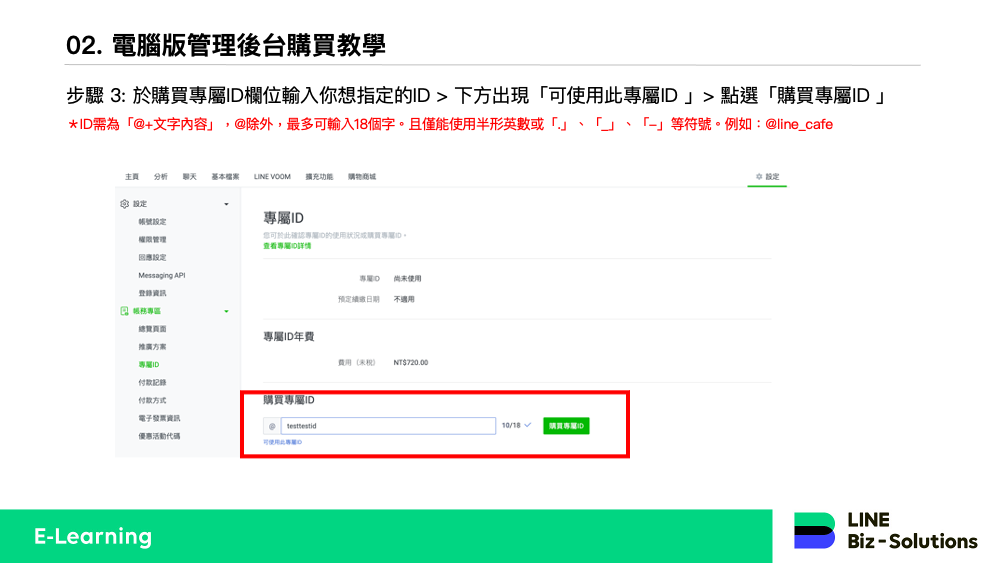Go to the LINE VOOM tab
Screen dimensions: 1000x563
[272, 177]
